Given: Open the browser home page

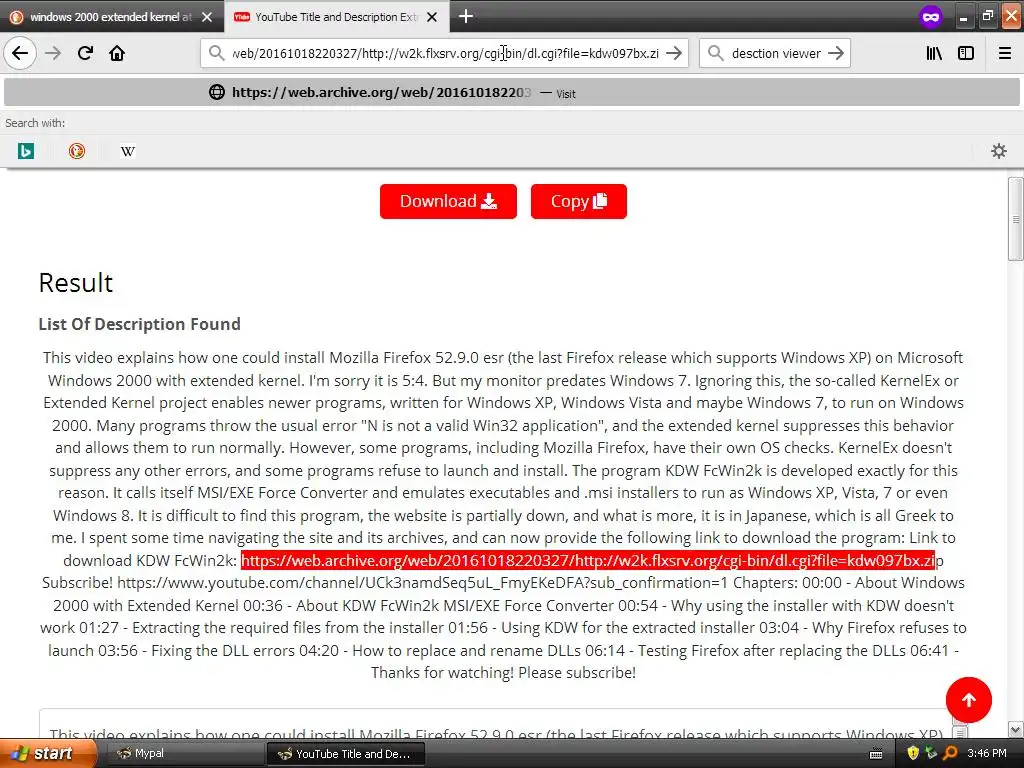Looking at the screenshot, I should (117, 53).
